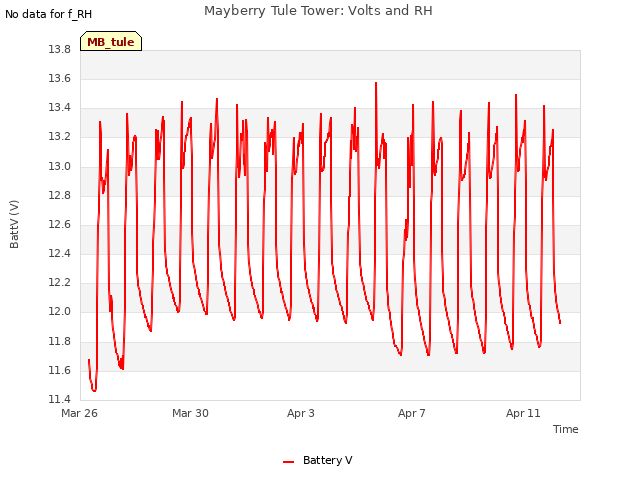The image size is (640, 480).
Task: Click the 13.0 y-axis tick label
Action: point(60,166)
